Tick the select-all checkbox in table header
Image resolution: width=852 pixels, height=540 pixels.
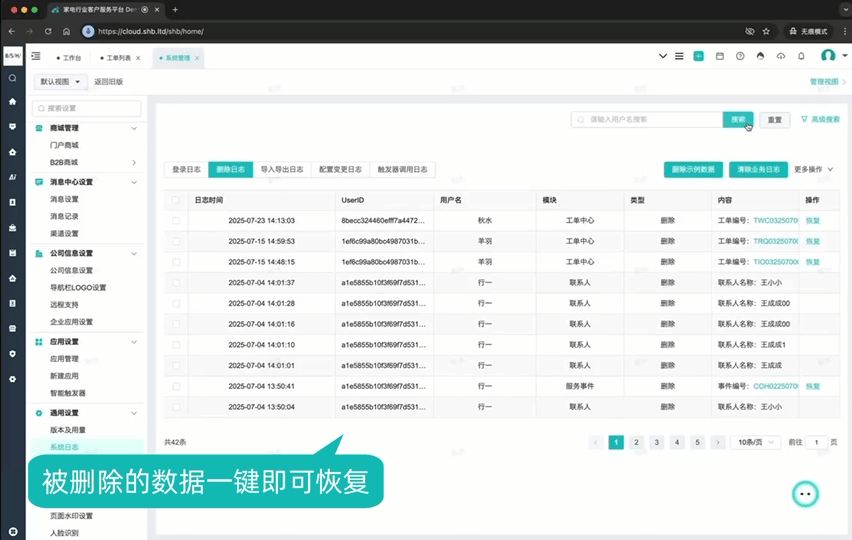176,200
